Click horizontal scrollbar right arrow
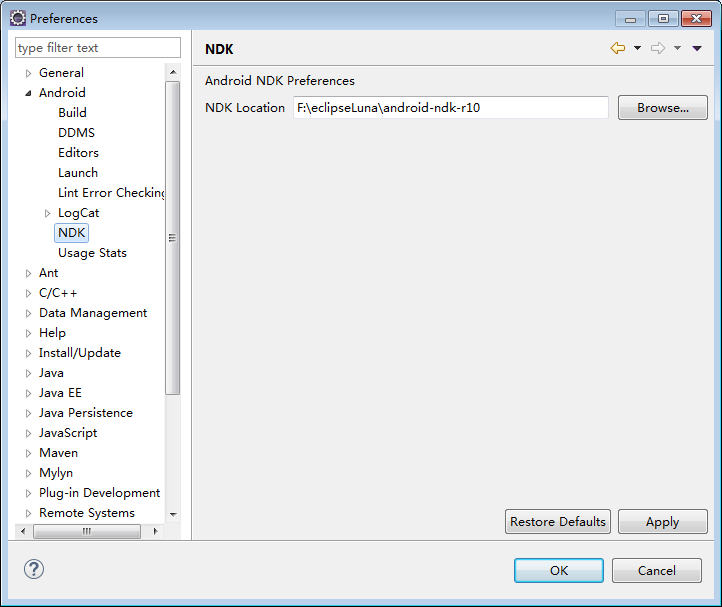Viewport: 722px width, 607px height. point(156,531)
